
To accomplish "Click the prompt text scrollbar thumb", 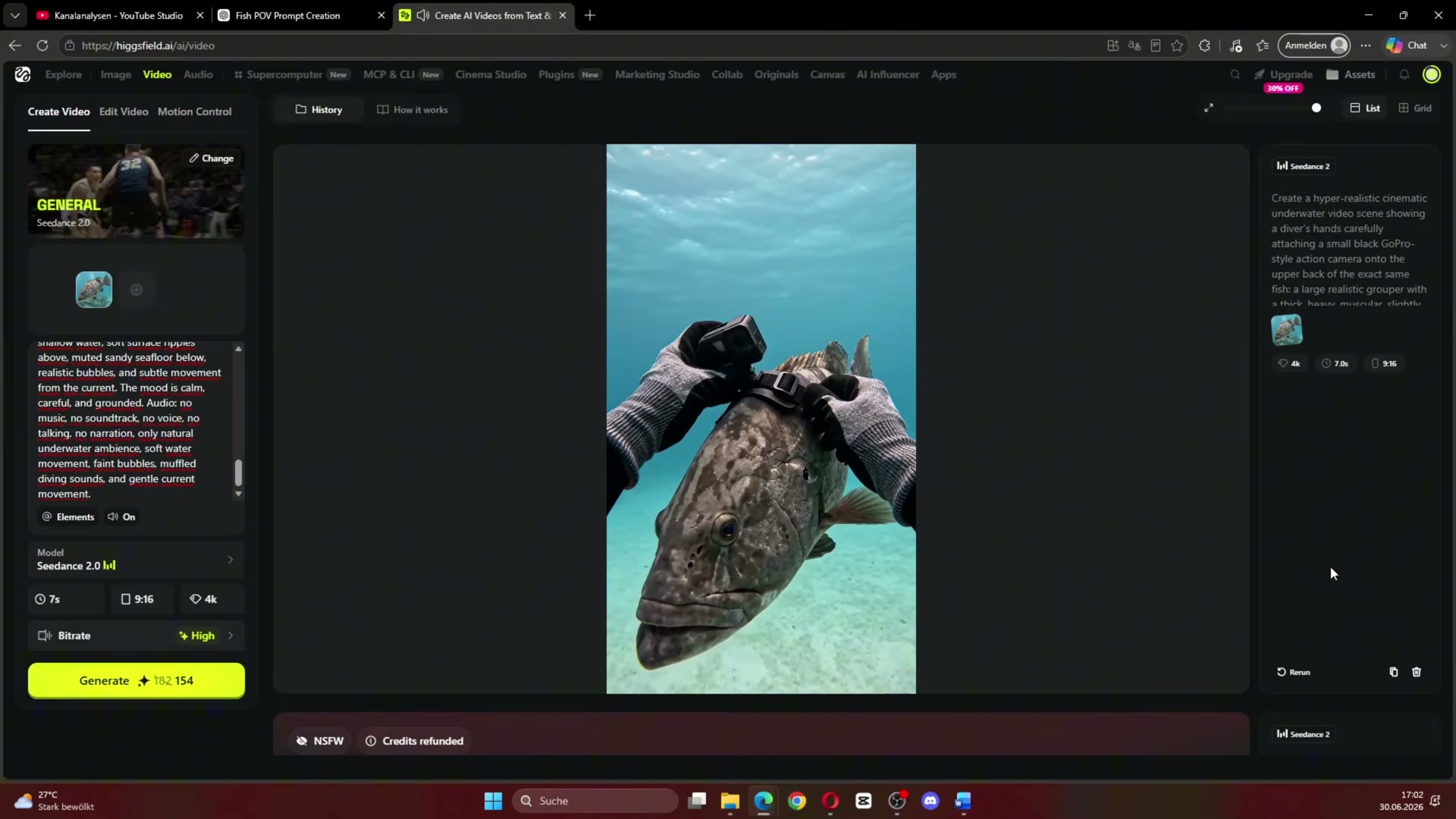I will click(x=238, y=472).
